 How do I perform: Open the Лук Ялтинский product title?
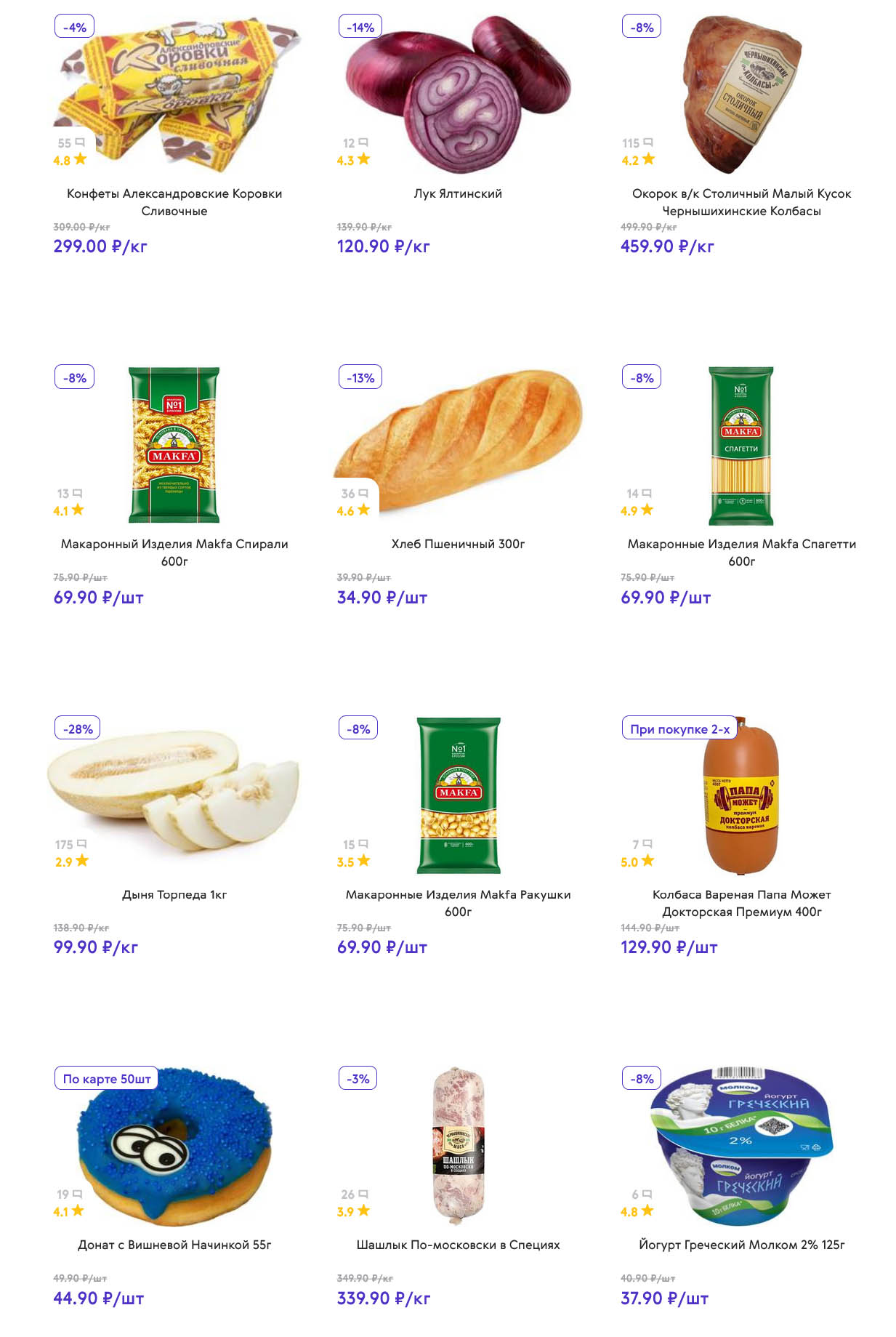tap(458, 193)
